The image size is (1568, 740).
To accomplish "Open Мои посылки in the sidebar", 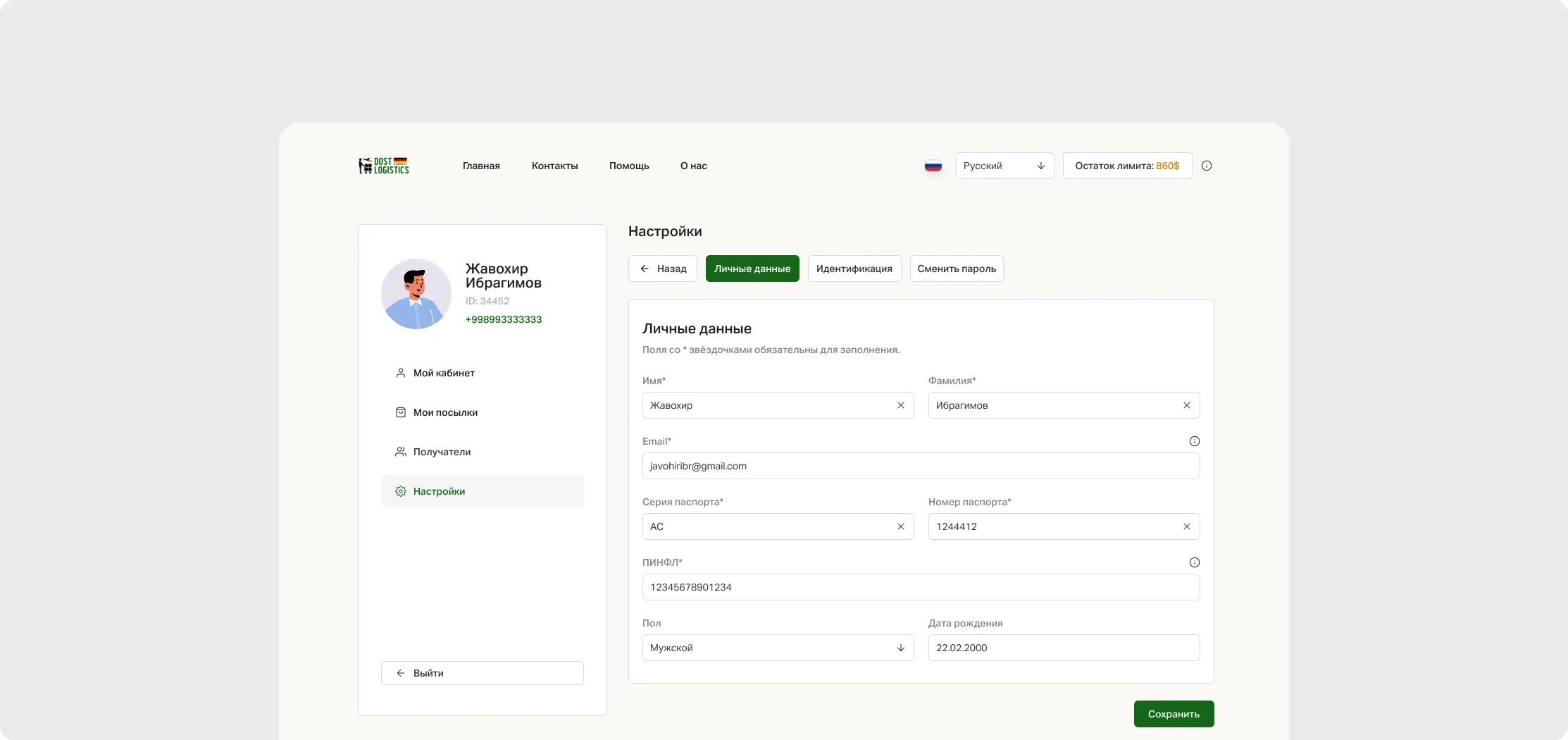I will tap(483, 412).
